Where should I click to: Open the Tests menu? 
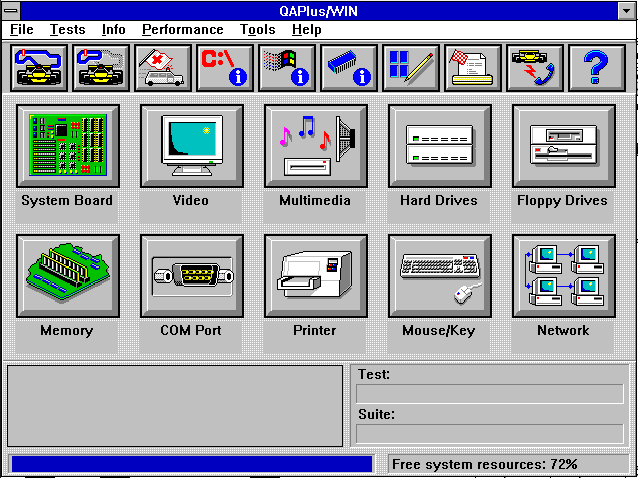[x=68, y=30]
